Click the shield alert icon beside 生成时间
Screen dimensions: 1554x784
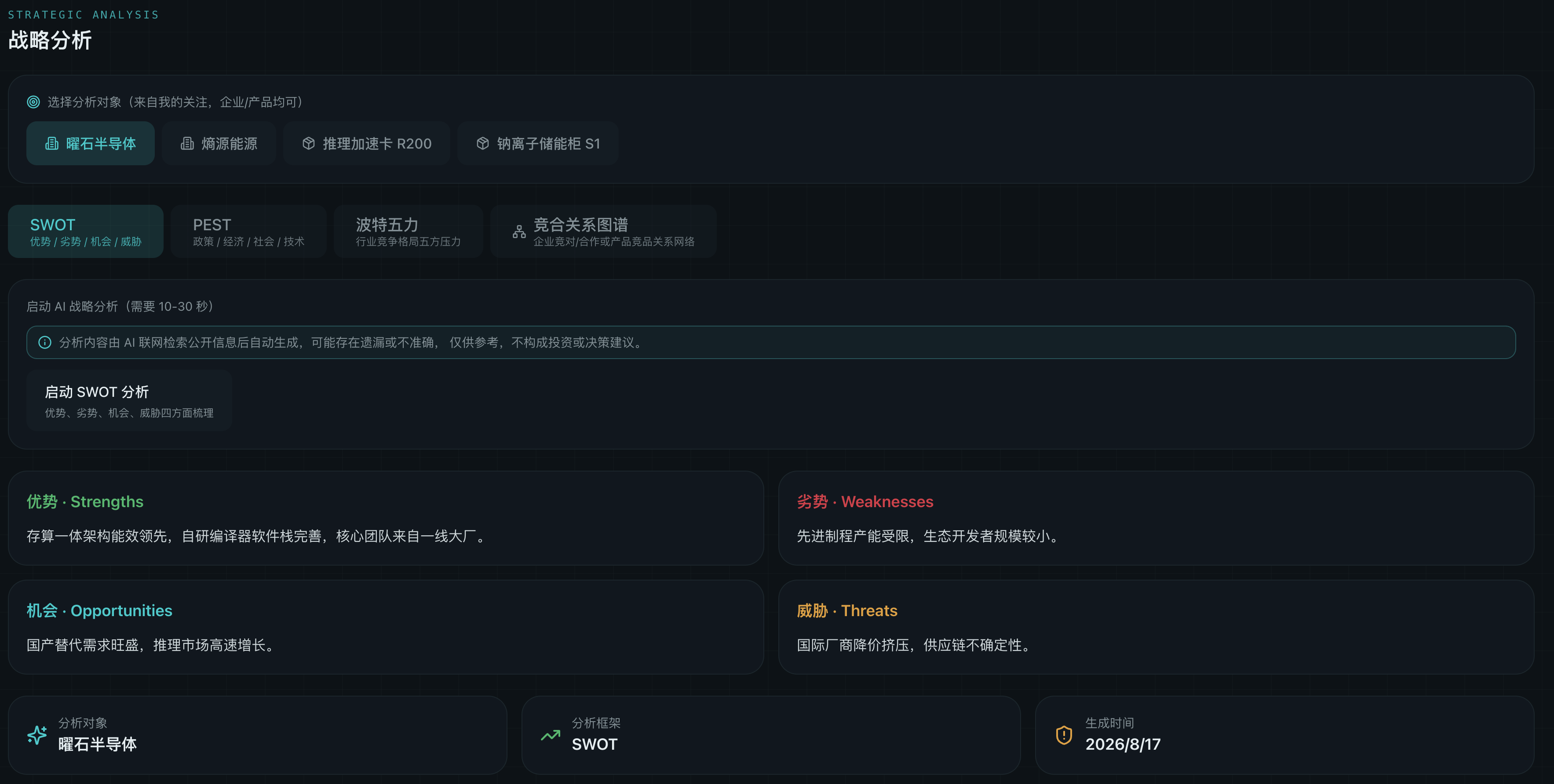coord(1064,735)
